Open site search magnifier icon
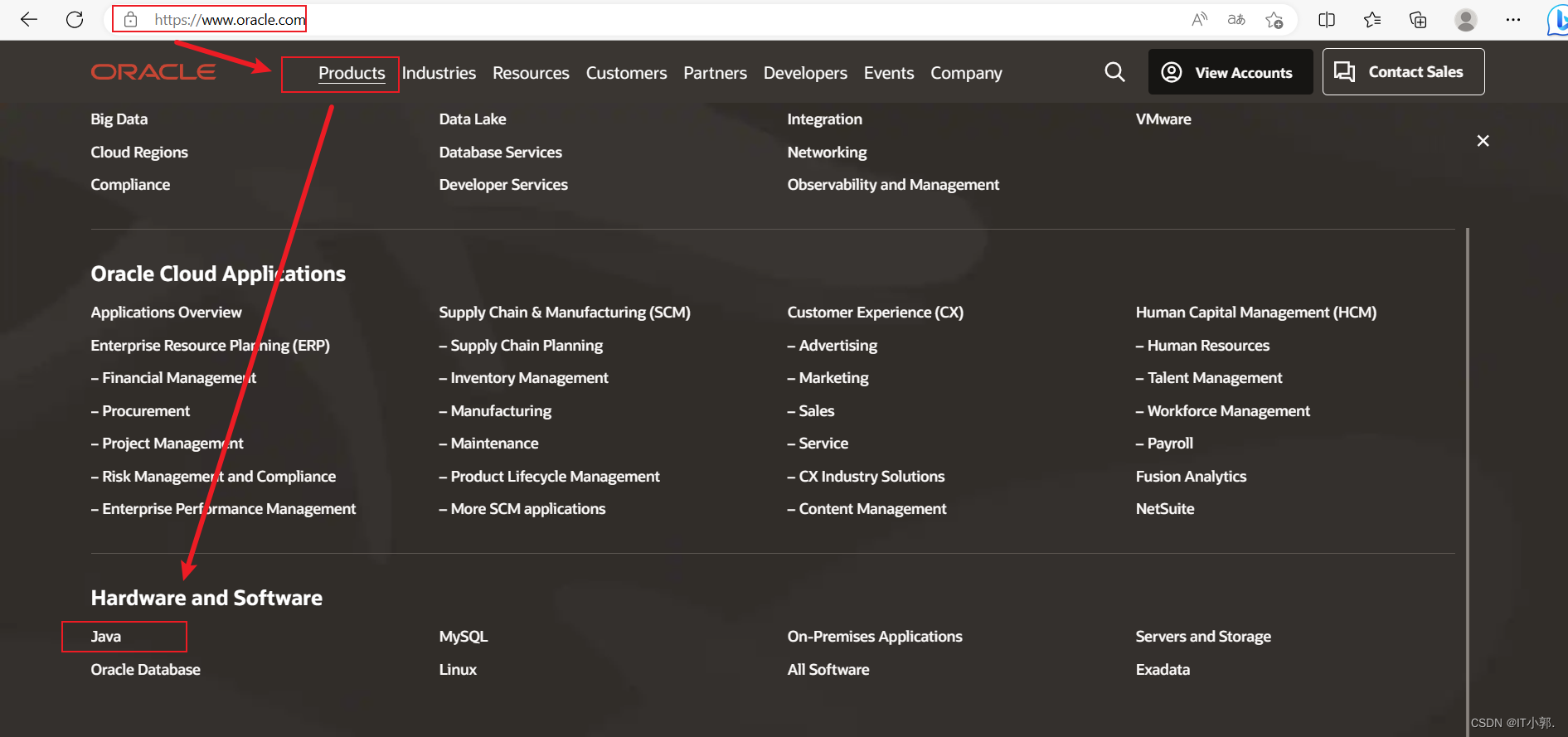 (1115, 72)
